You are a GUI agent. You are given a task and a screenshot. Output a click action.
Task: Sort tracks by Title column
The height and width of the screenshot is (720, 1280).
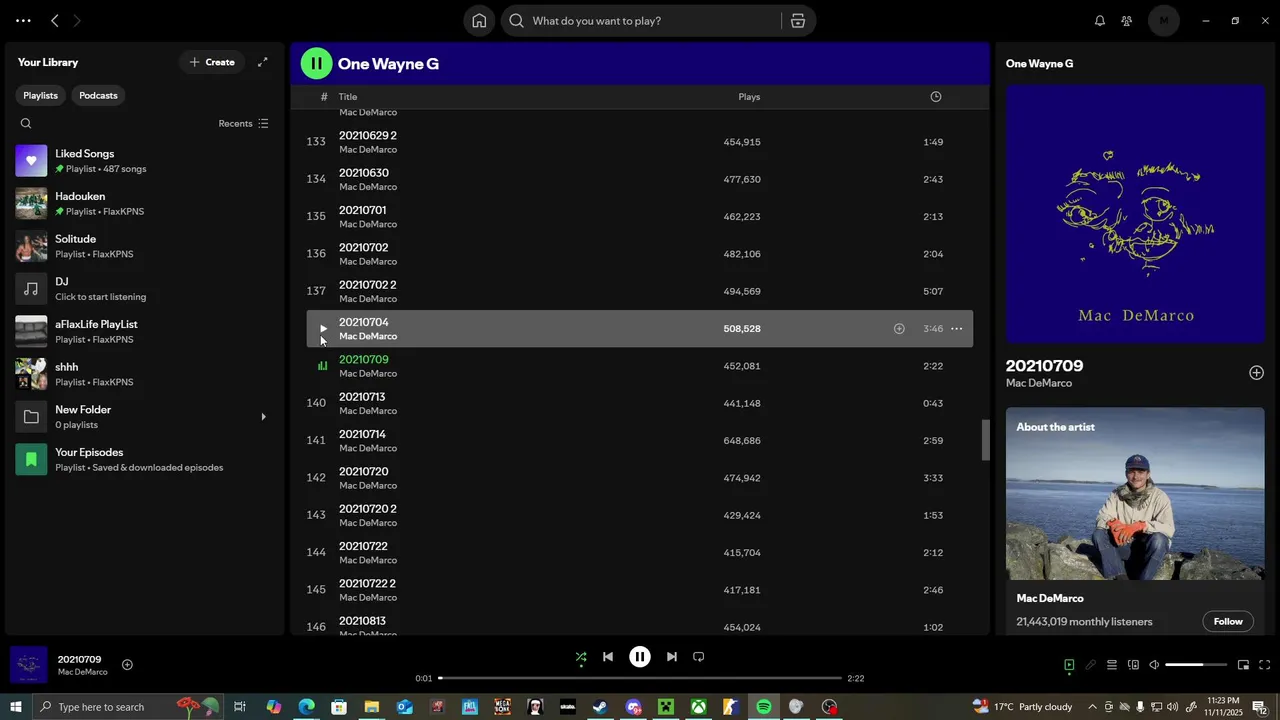348,97
